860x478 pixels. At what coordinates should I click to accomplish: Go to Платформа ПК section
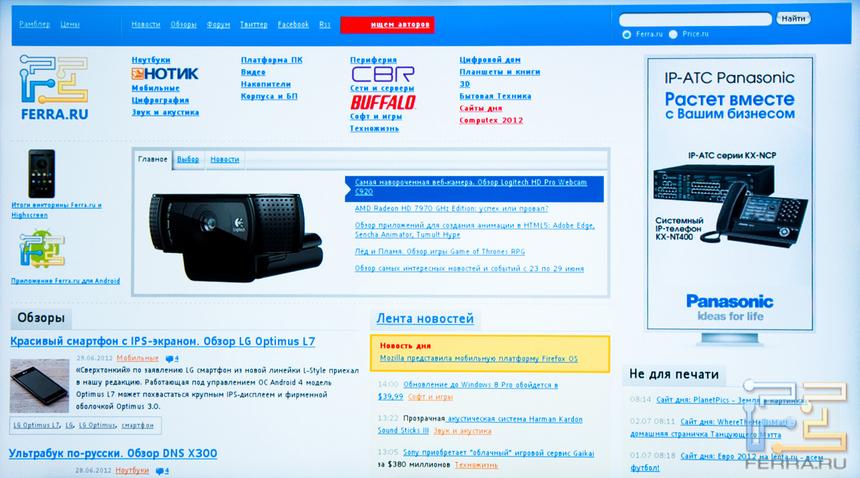click(271, 60)
